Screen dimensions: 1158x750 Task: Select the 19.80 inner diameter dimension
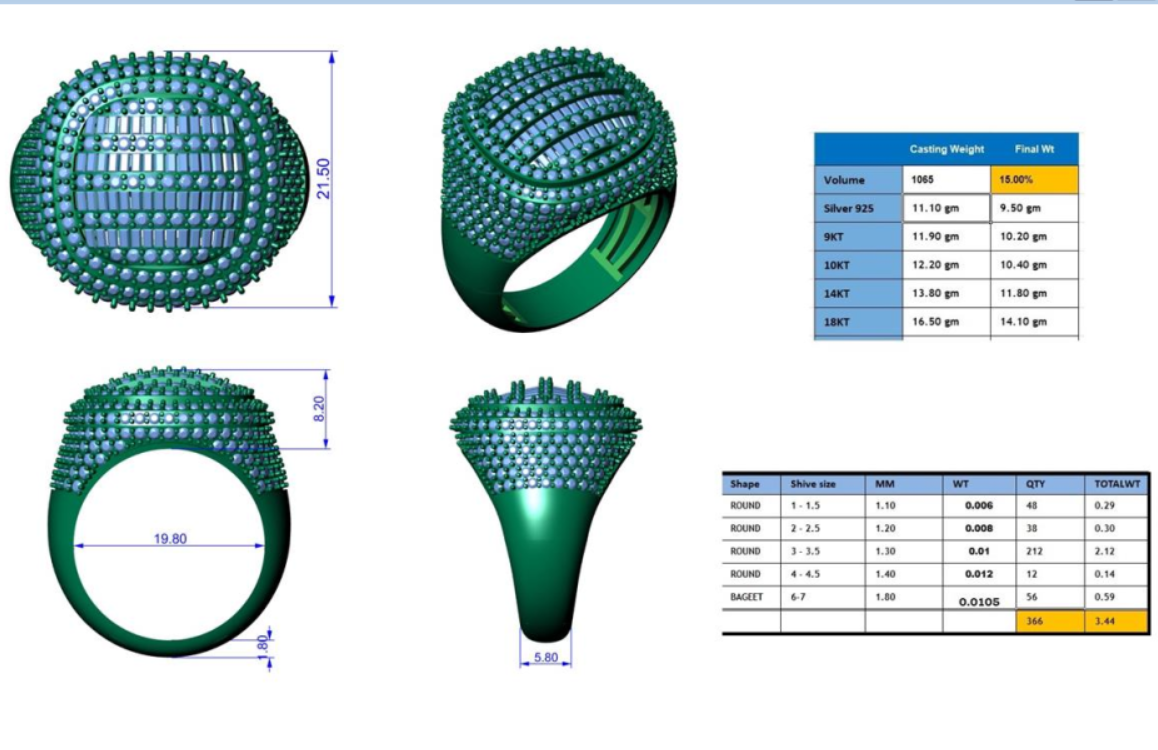tap(170, 539)
